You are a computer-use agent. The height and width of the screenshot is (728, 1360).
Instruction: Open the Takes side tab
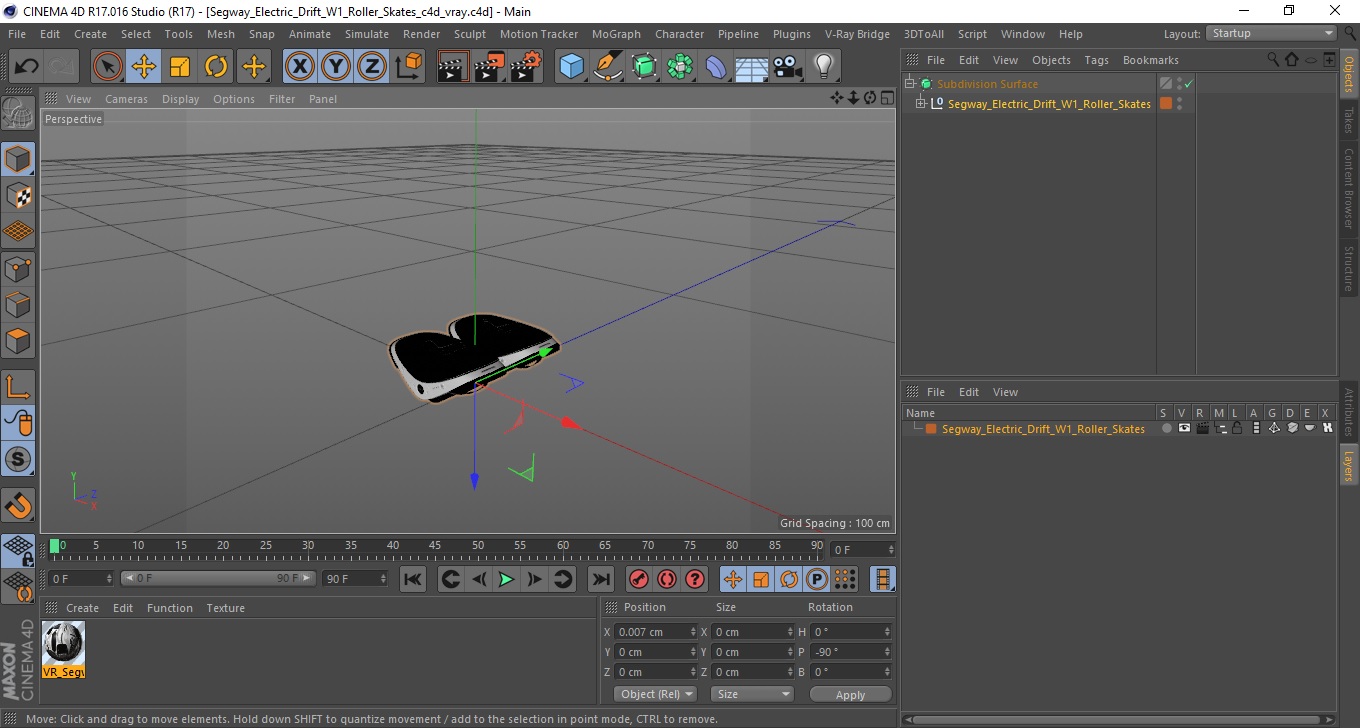(x=1349, y=120)
